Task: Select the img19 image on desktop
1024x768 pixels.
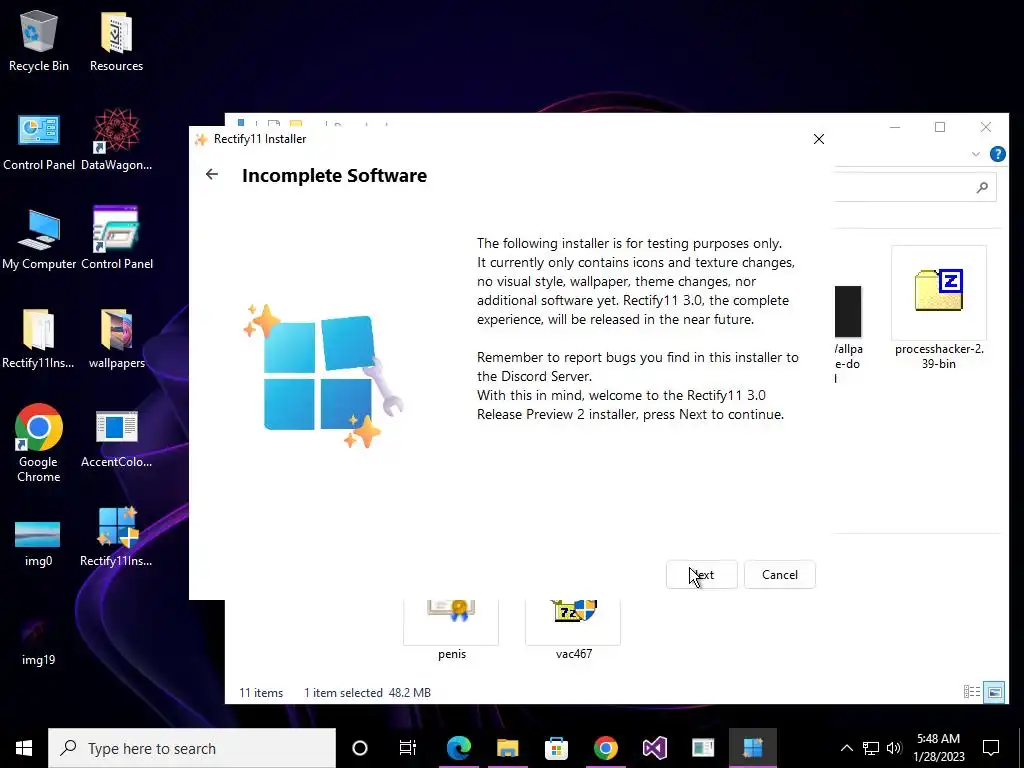Action: pyautogui.click(x=38, y=643)
